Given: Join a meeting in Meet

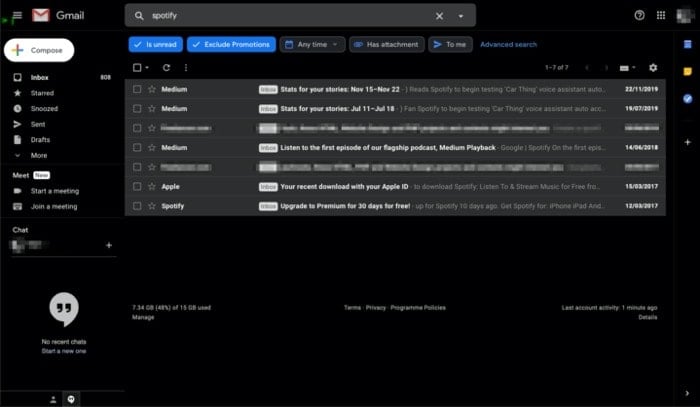Looking at the screenshot, I should click(54, 207).
